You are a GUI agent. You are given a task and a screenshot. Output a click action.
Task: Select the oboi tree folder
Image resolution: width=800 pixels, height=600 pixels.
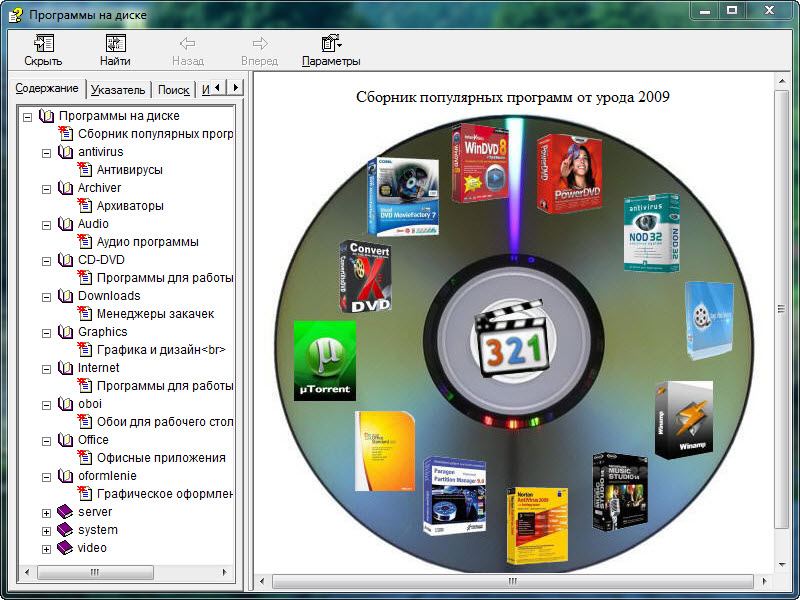(90, 404)
